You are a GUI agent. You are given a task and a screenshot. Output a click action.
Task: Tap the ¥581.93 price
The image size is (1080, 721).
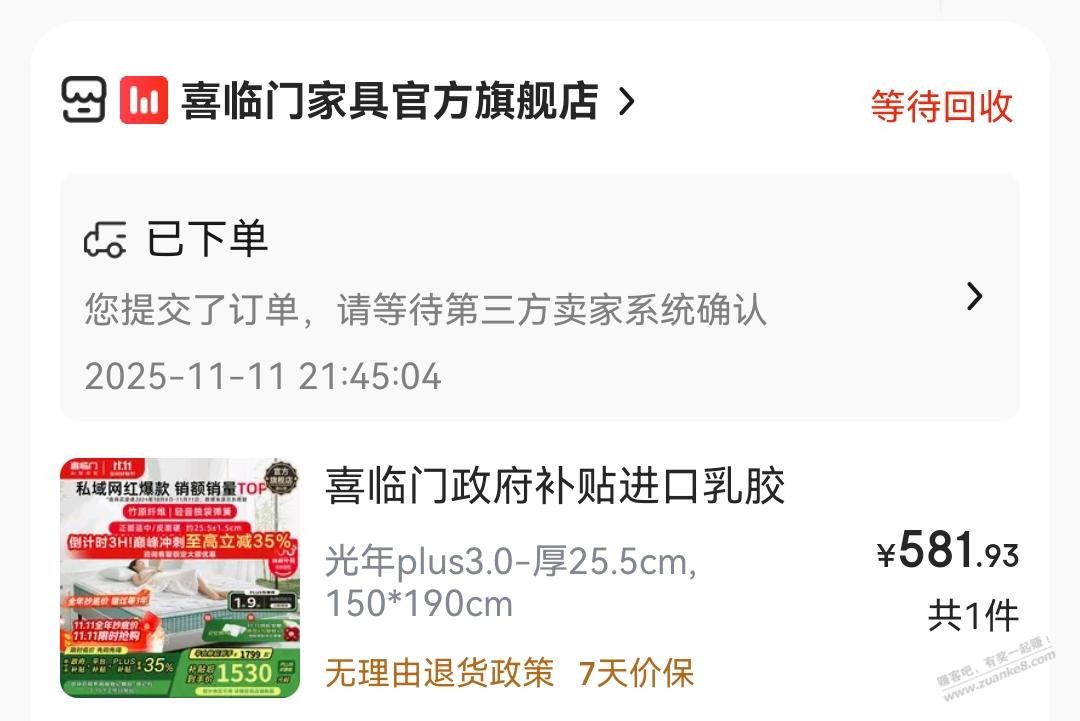947,550
